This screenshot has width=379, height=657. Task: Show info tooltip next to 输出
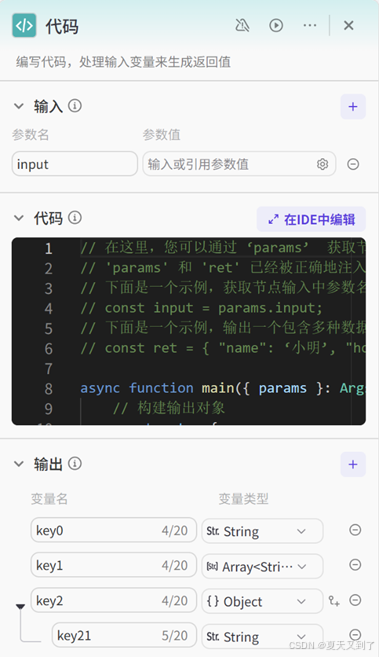75,463
